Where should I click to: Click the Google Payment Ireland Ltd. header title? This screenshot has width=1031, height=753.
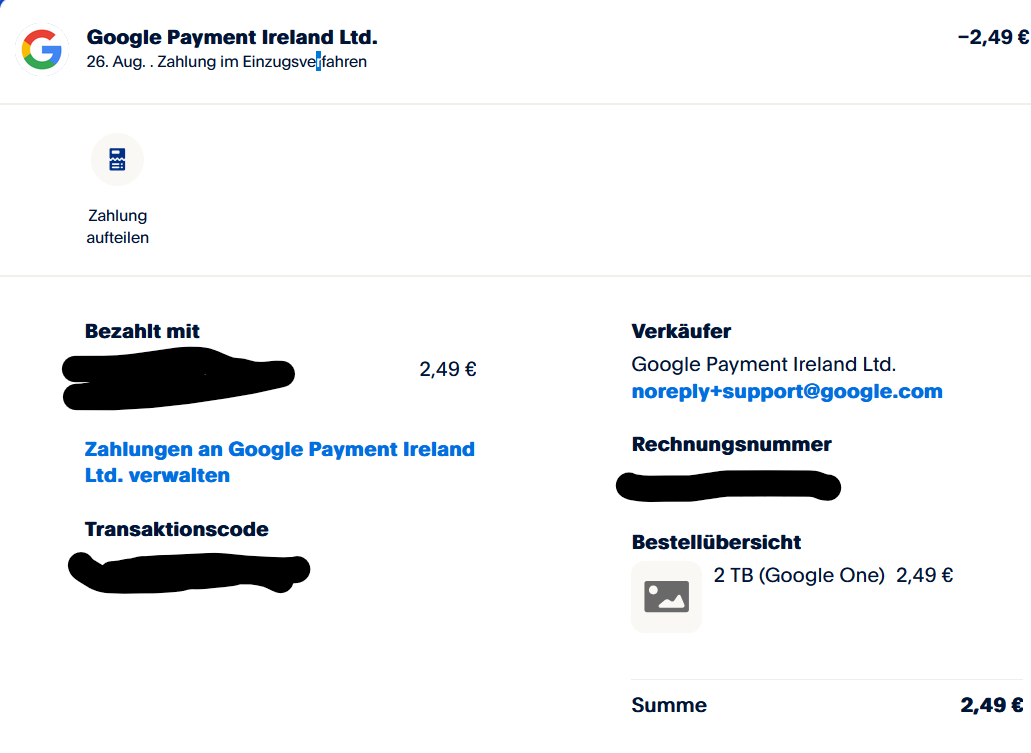point(232,38)
